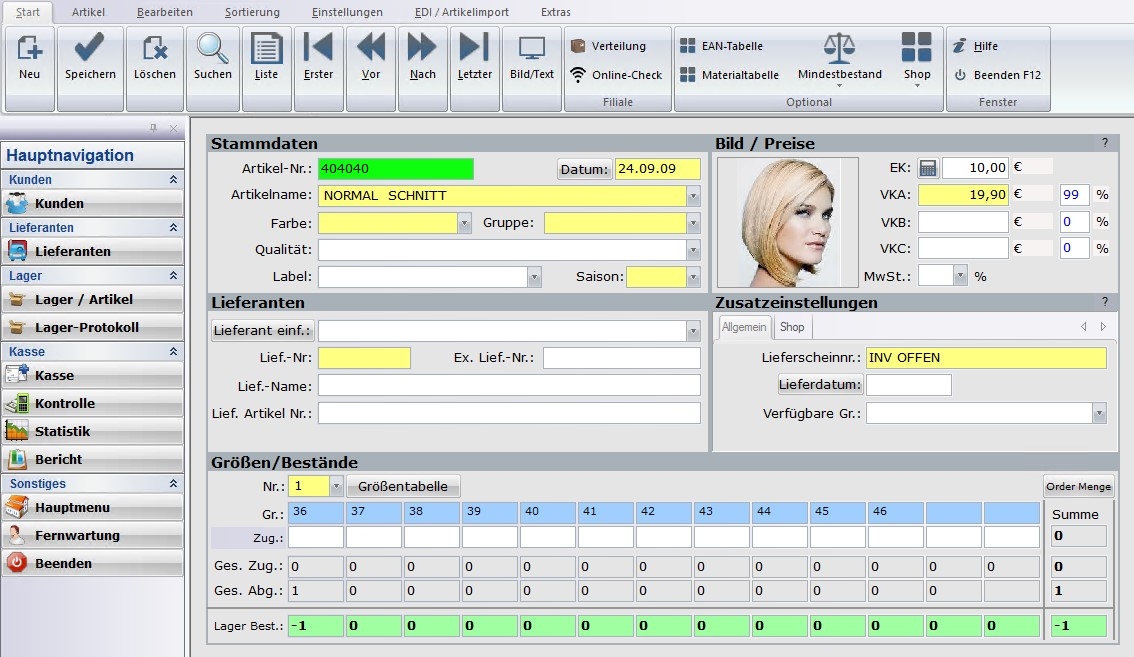The height and width of the screenshot is (657, 1134).
Task: Open the EAN-Tabelle
Action: (x=722, y=46)
